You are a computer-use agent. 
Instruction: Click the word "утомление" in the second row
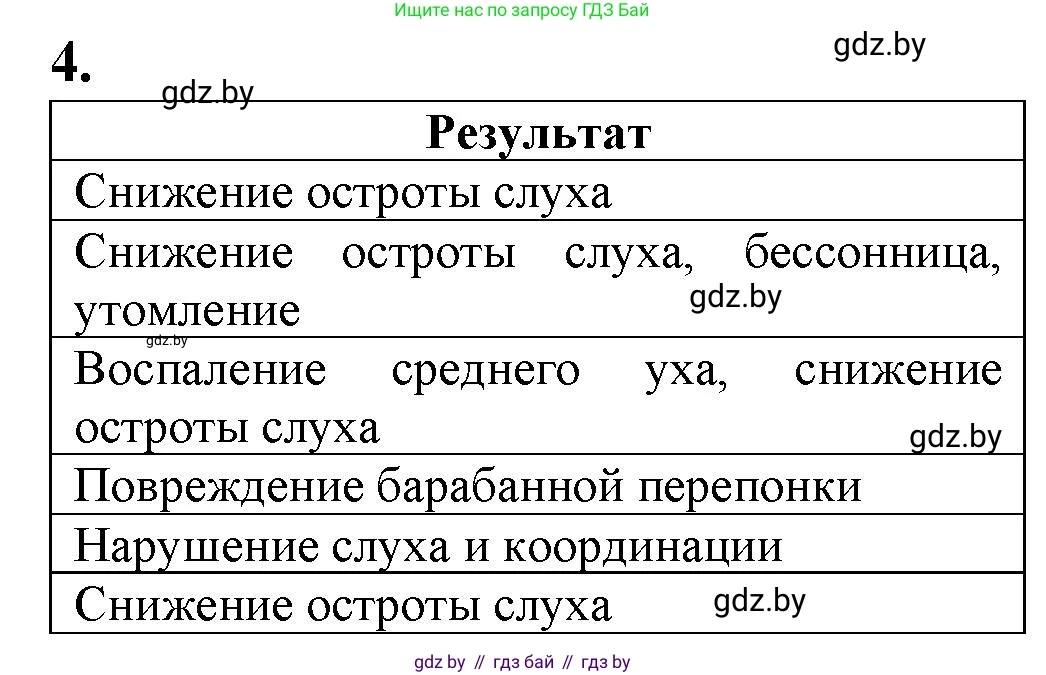[x=186, y=311]
